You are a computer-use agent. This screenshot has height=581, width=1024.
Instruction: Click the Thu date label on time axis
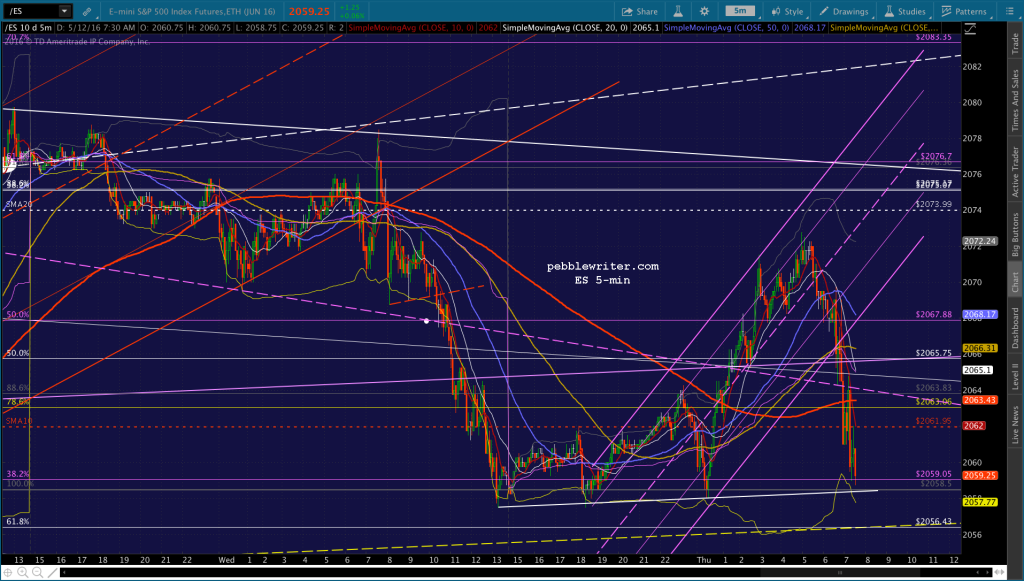(x=704, y=559)
